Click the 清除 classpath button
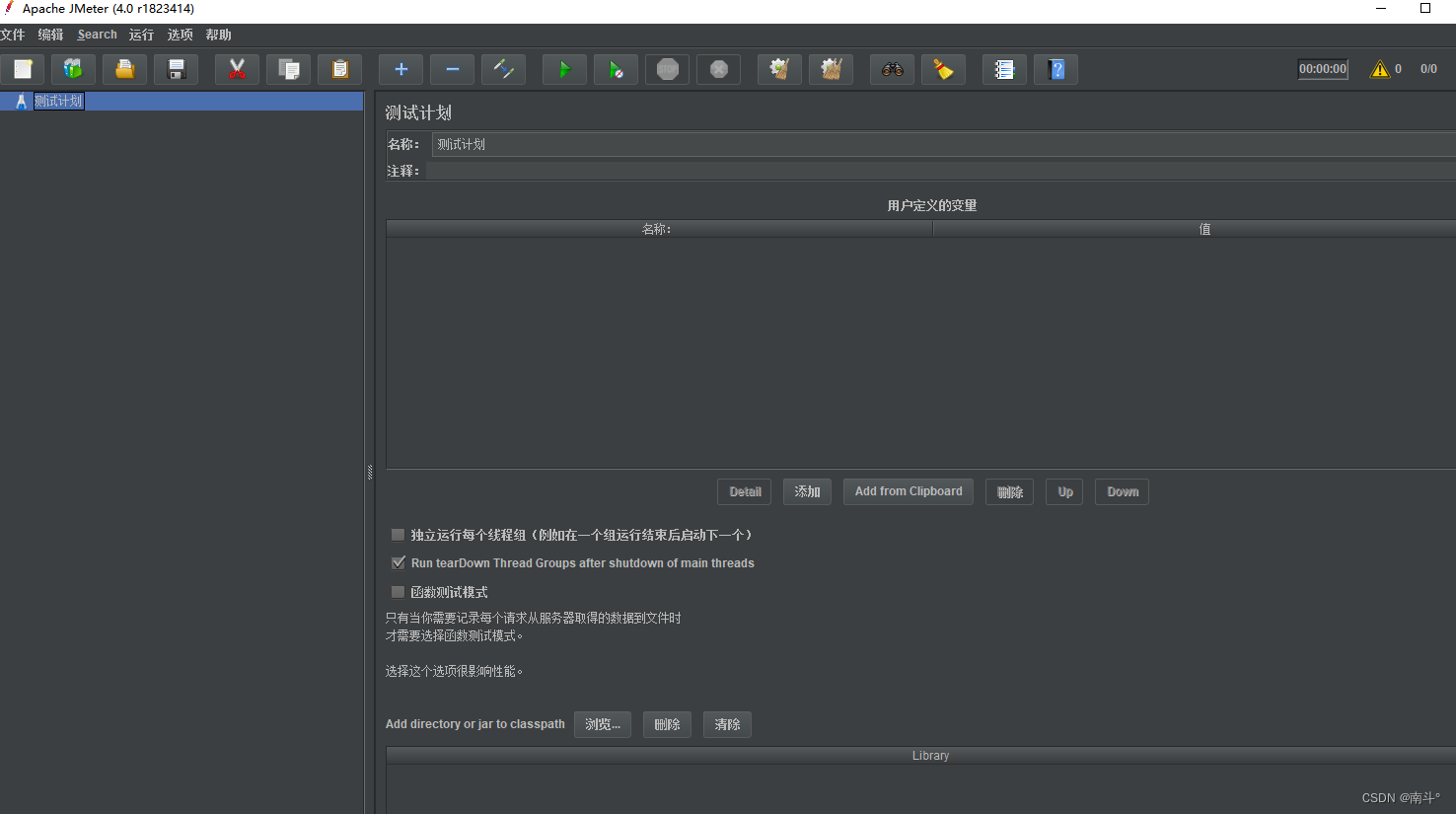 (x=727, y=724)
